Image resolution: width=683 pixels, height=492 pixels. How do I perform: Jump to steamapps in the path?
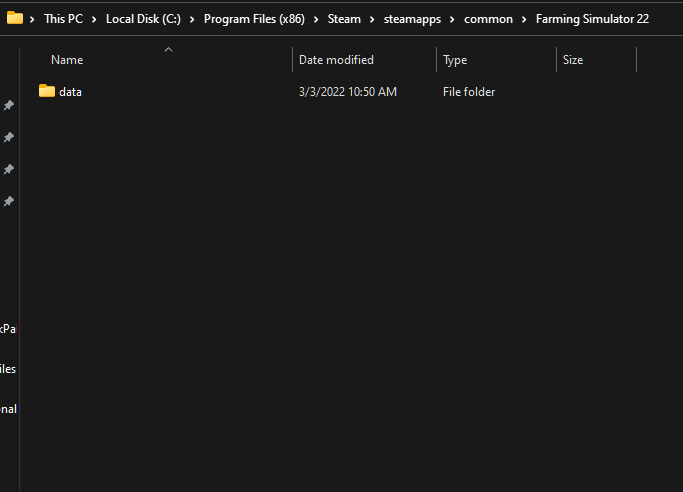pos(412,19)
